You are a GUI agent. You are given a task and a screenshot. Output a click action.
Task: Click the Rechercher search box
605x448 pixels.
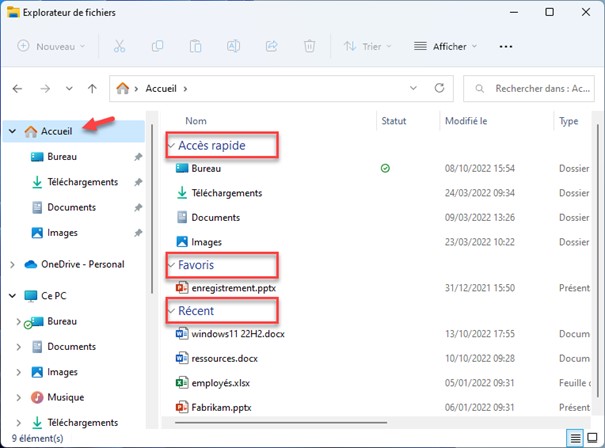click(x=535, y=89)
